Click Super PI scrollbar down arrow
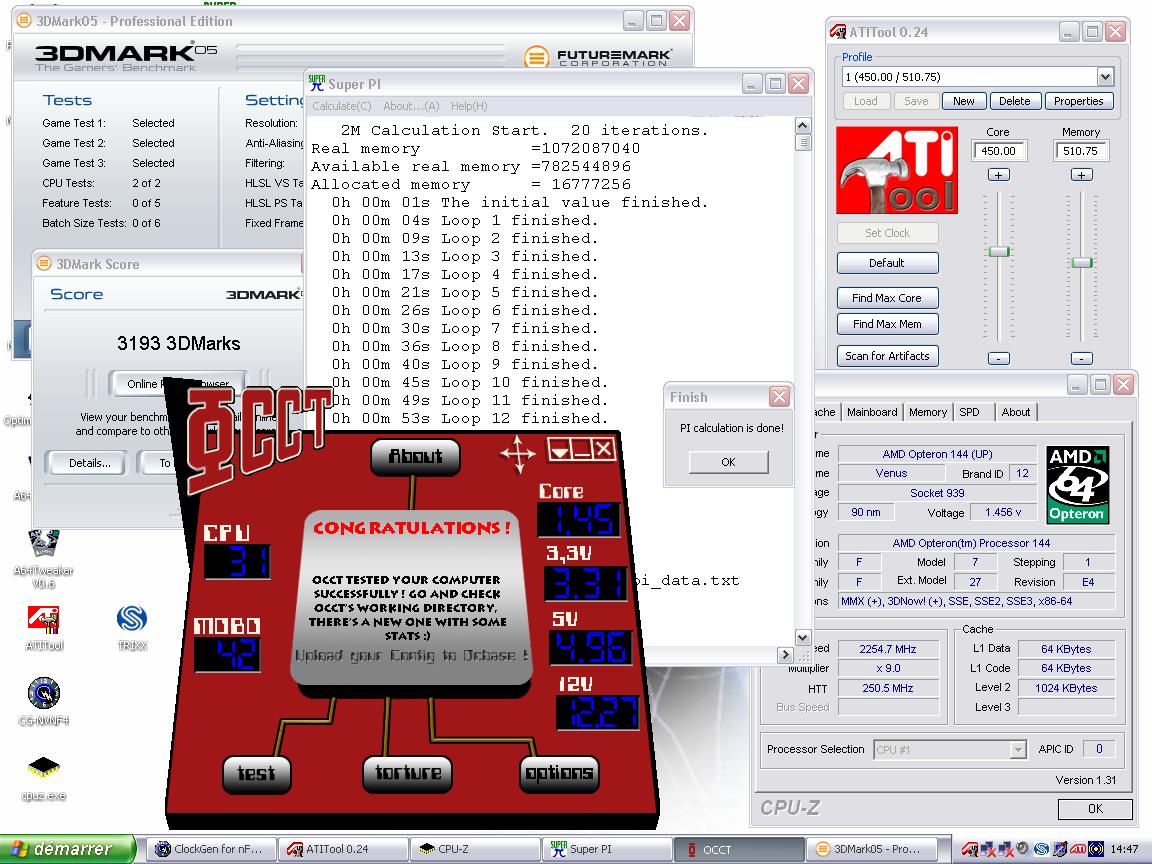The width and height of the screenshot is (1152, 864). 802,638
